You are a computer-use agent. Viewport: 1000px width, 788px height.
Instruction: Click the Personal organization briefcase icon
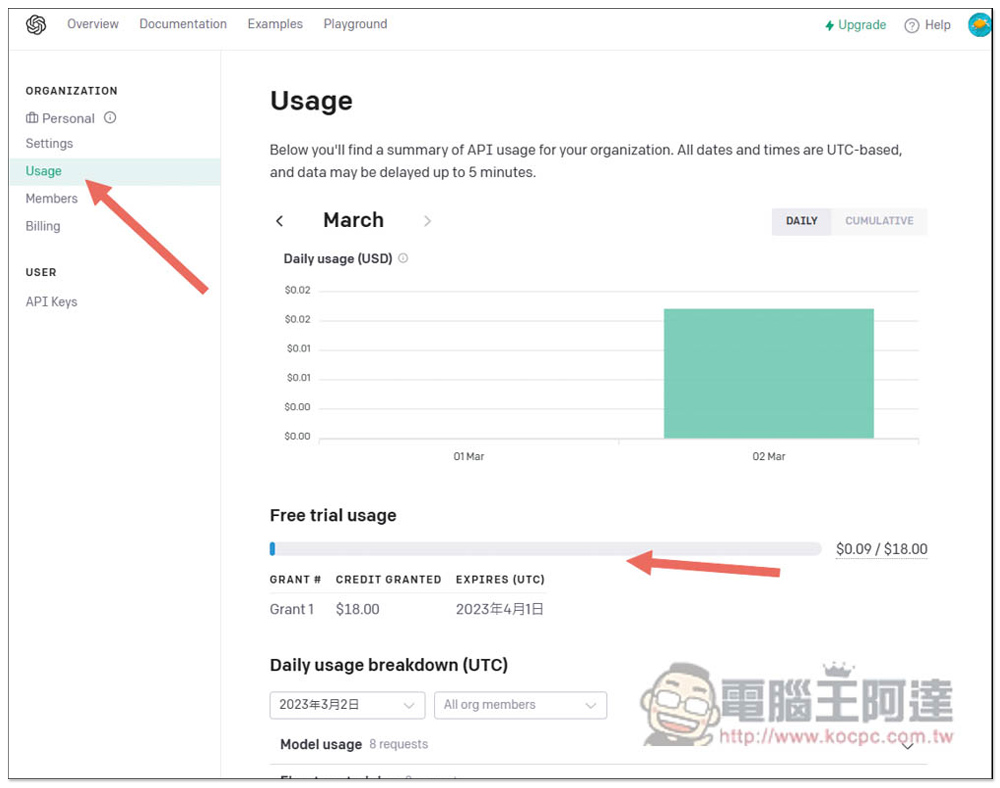32,118
